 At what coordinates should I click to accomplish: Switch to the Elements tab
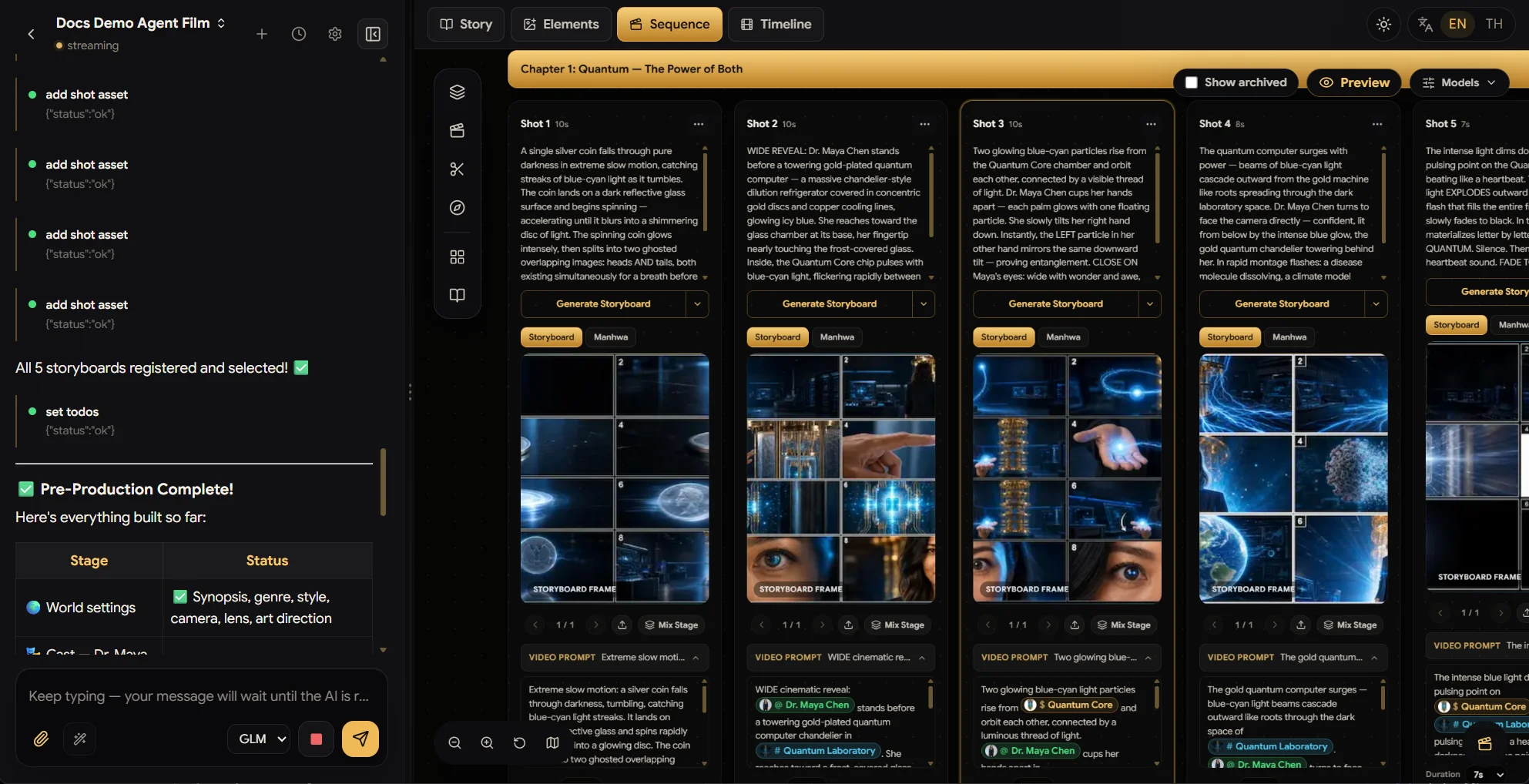562,24
